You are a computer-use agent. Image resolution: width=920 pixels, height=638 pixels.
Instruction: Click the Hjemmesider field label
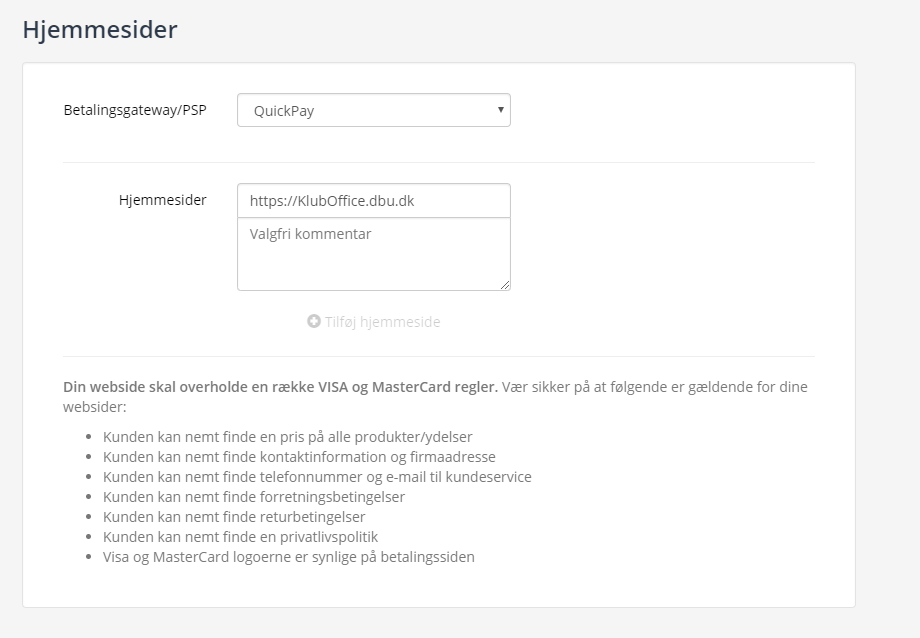point(163,200)
